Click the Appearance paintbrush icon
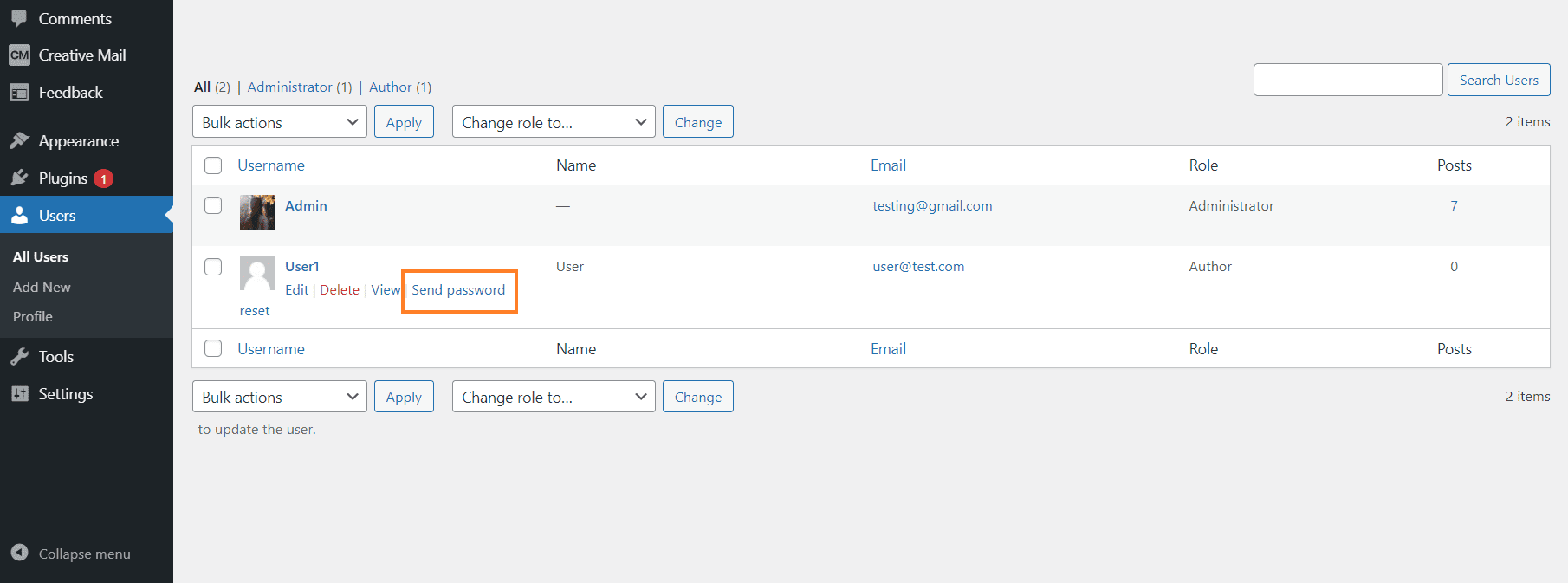1568x583 pixels. click(x=19, y=140)
